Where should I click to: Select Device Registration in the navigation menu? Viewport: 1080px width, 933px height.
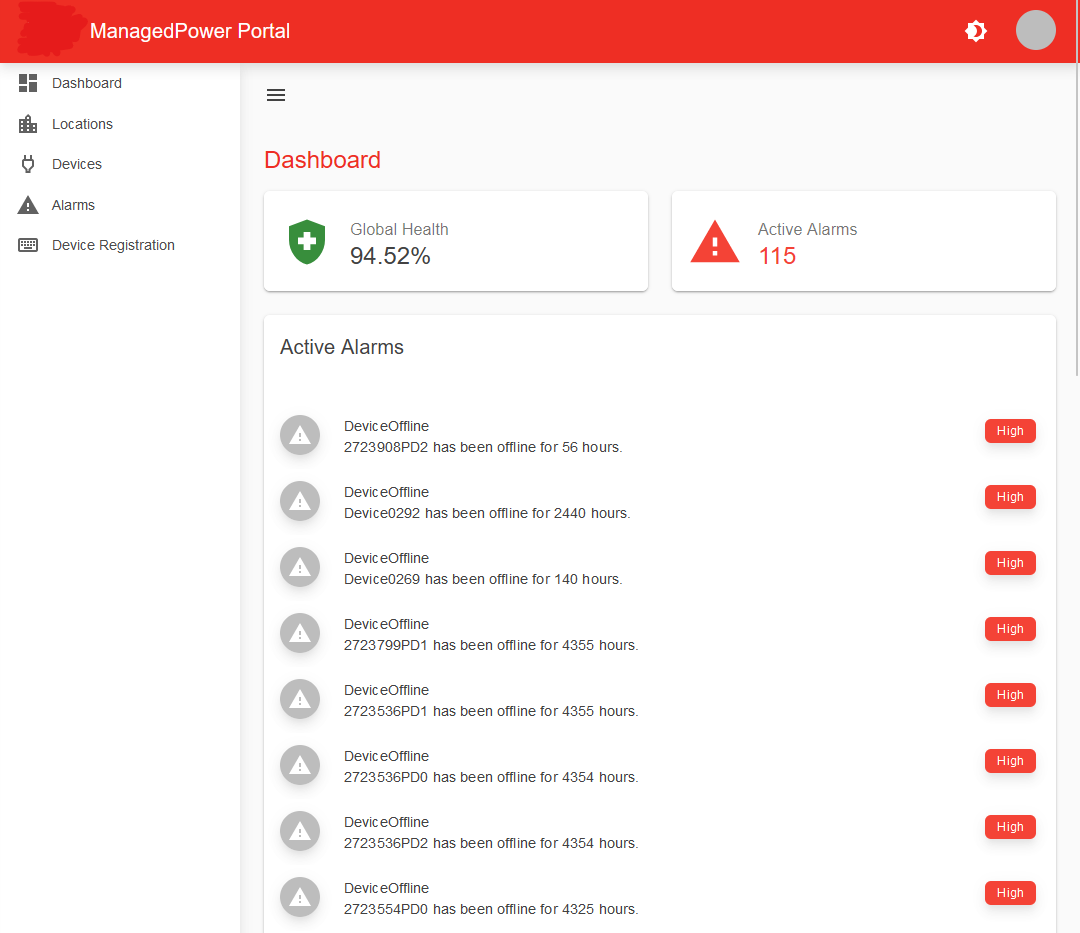(113, 245)
